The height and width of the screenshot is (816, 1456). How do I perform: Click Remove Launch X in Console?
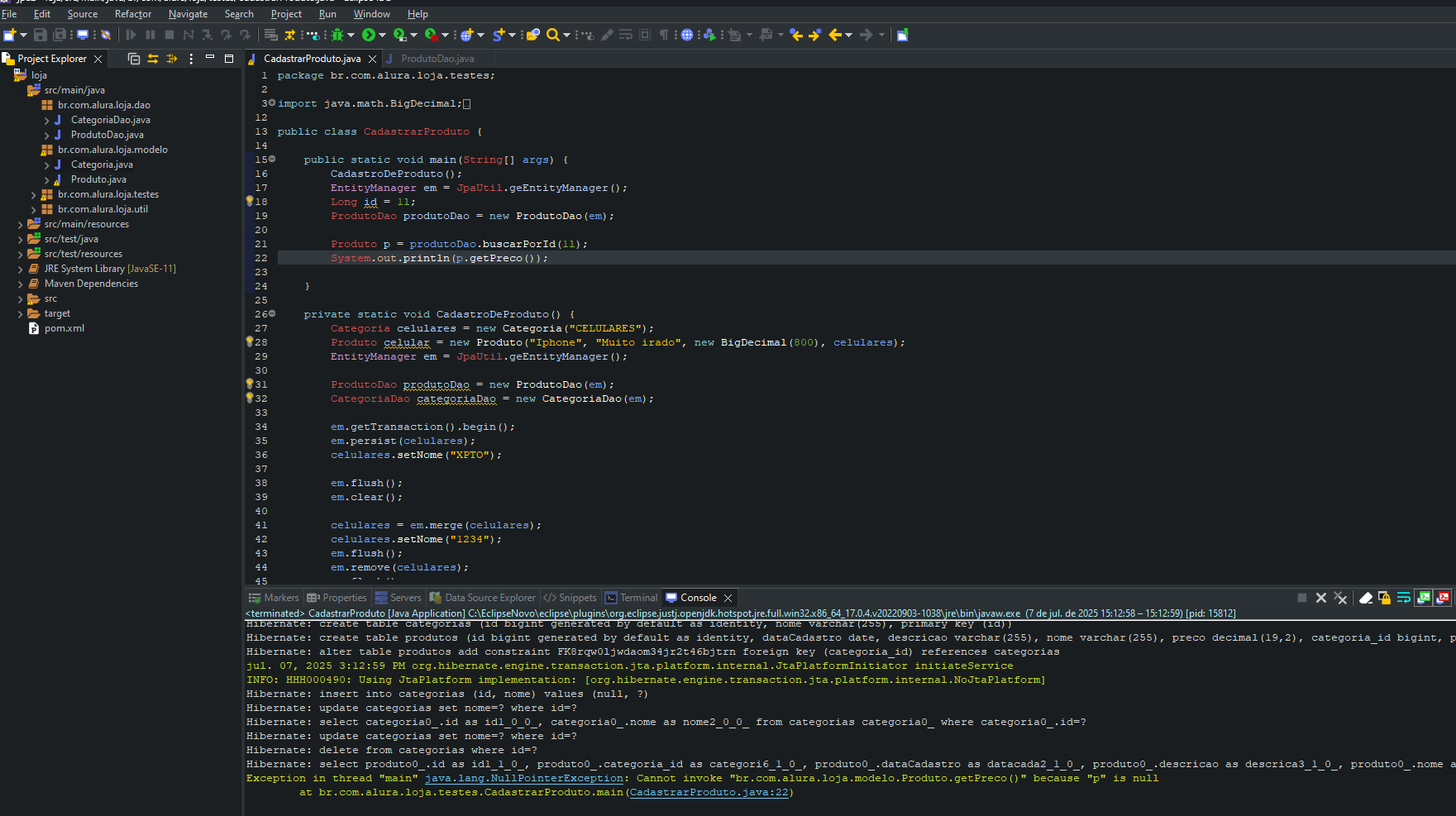(x=1321, y=598)
